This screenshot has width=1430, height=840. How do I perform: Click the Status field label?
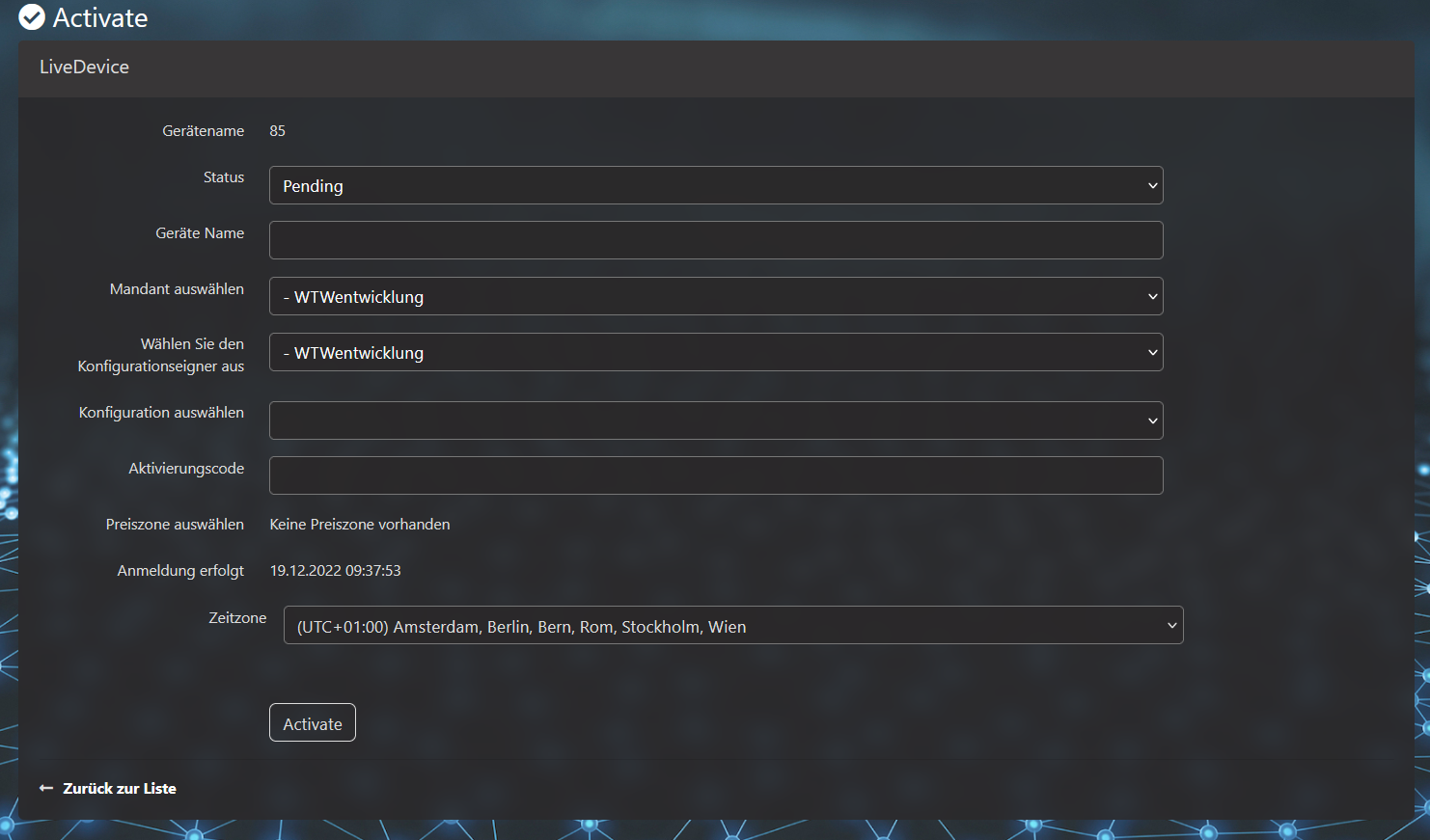point(224,177)
